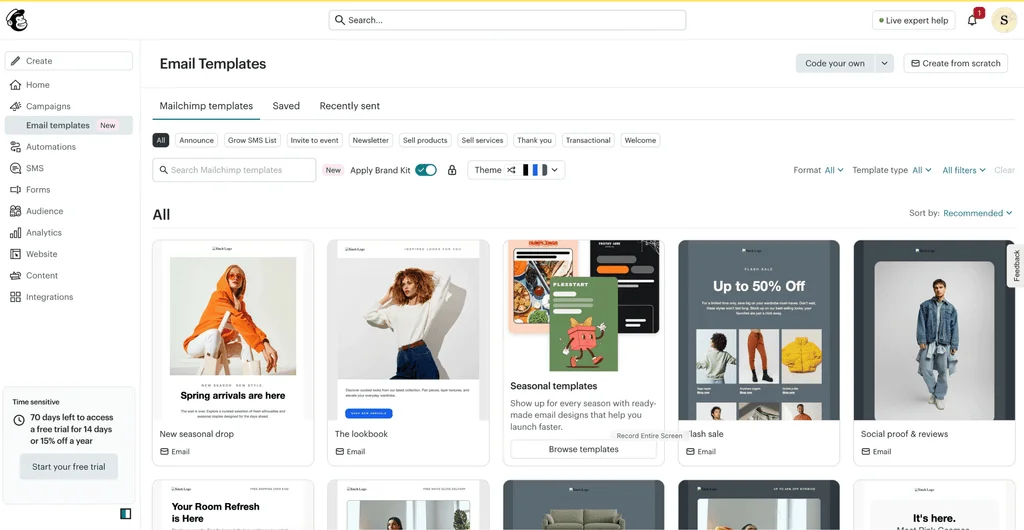Click the Automations icon in sidebar
The height and width of the screenshot is (530, 1024).
pos(16,147)
